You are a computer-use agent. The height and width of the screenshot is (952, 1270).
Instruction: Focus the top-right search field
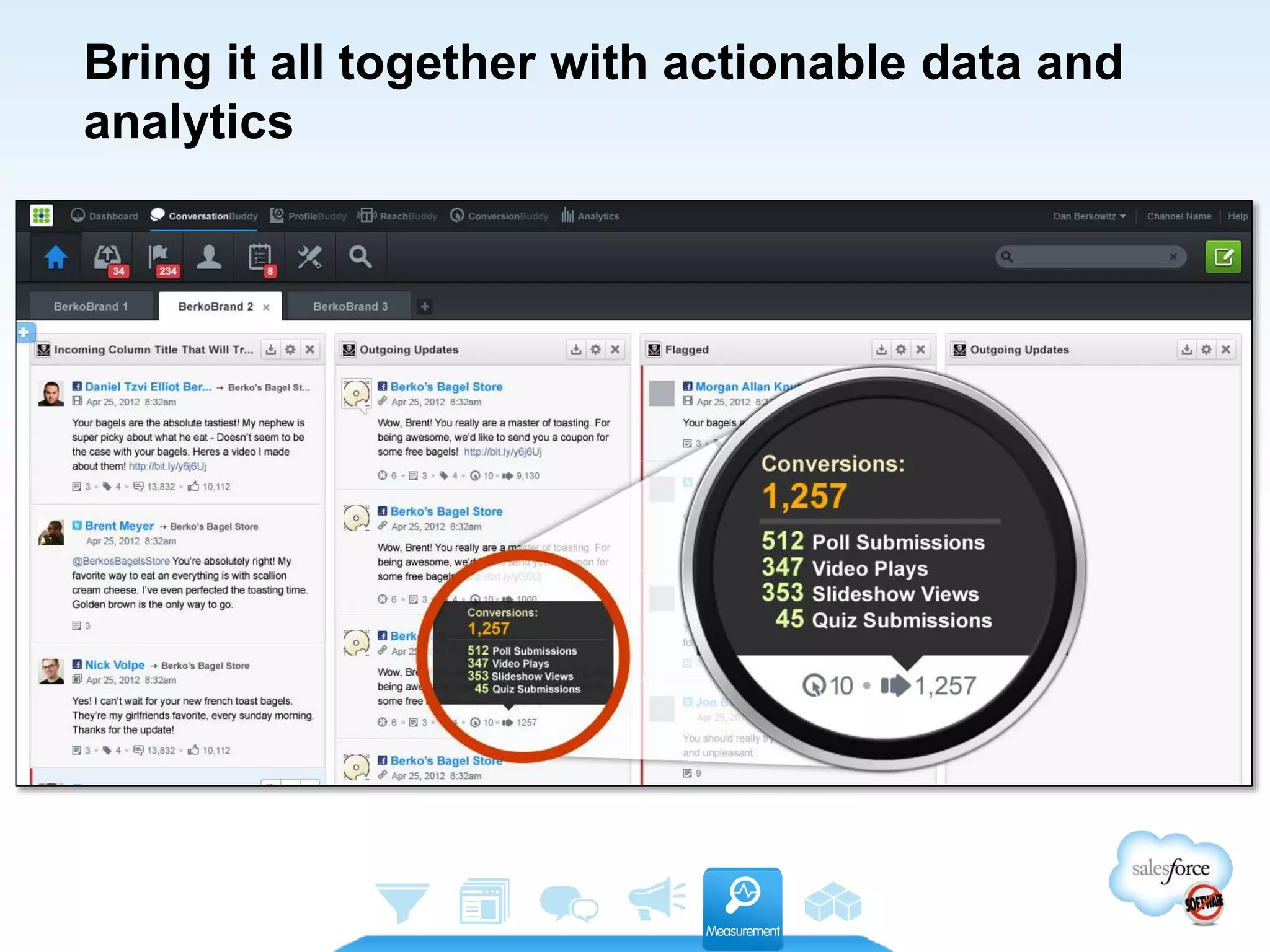pos(1090,257)
